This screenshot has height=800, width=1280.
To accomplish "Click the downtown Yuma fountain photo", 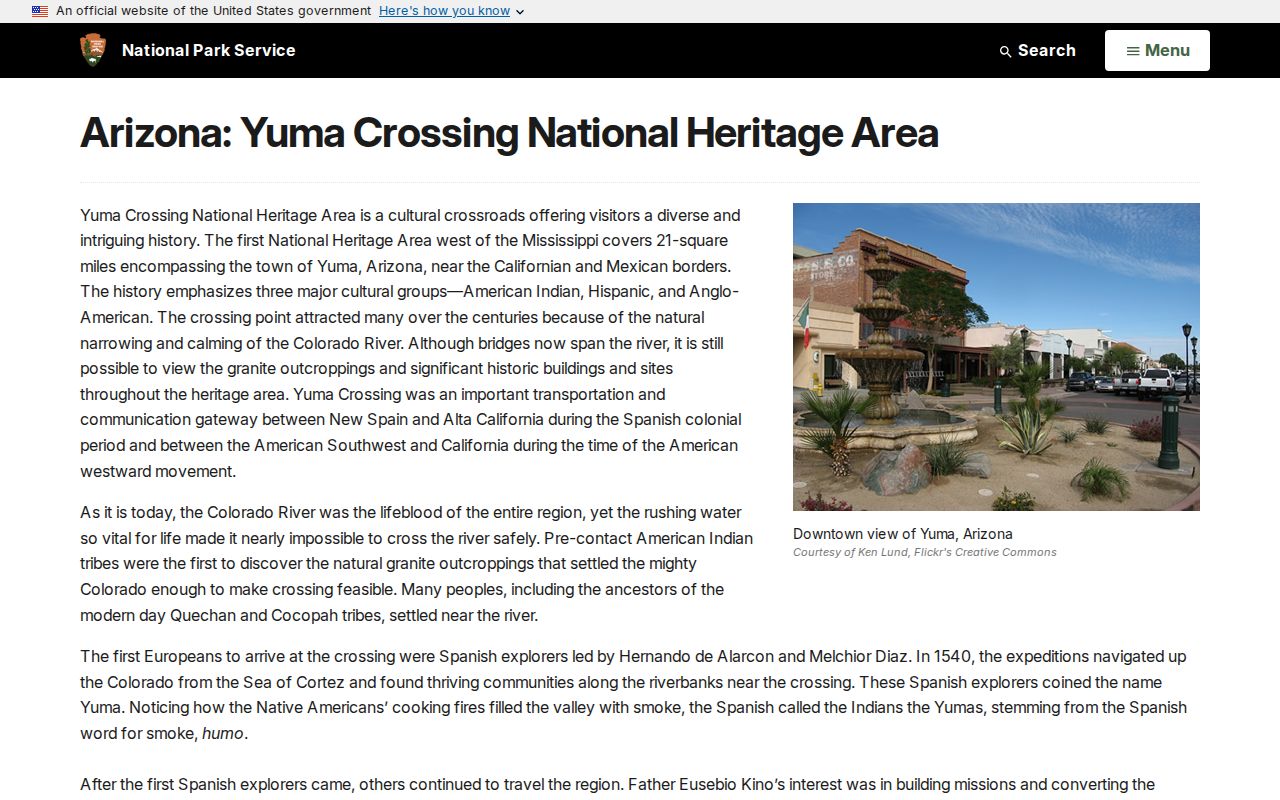I will 996,357.
